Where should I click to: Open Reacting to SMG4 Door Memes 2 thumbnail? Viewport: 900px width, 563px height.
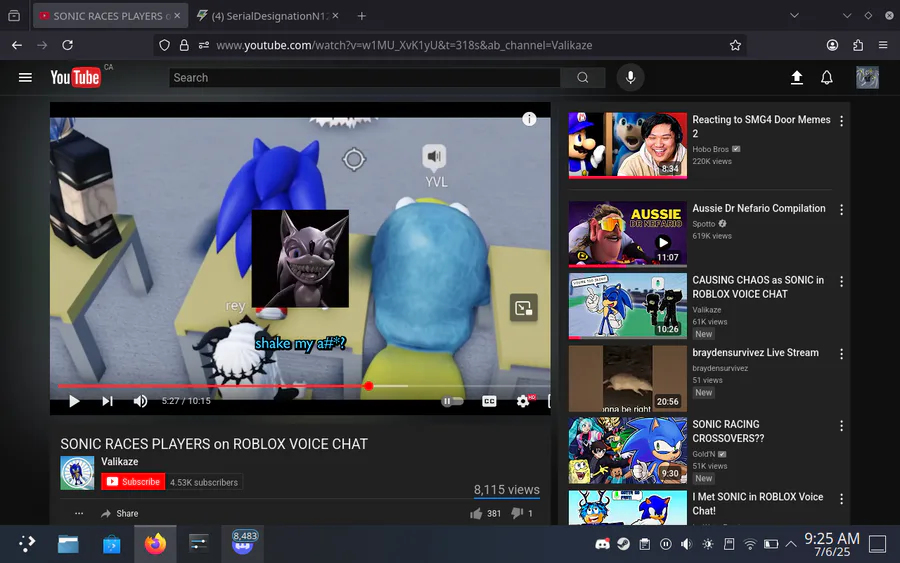point(627,145)
